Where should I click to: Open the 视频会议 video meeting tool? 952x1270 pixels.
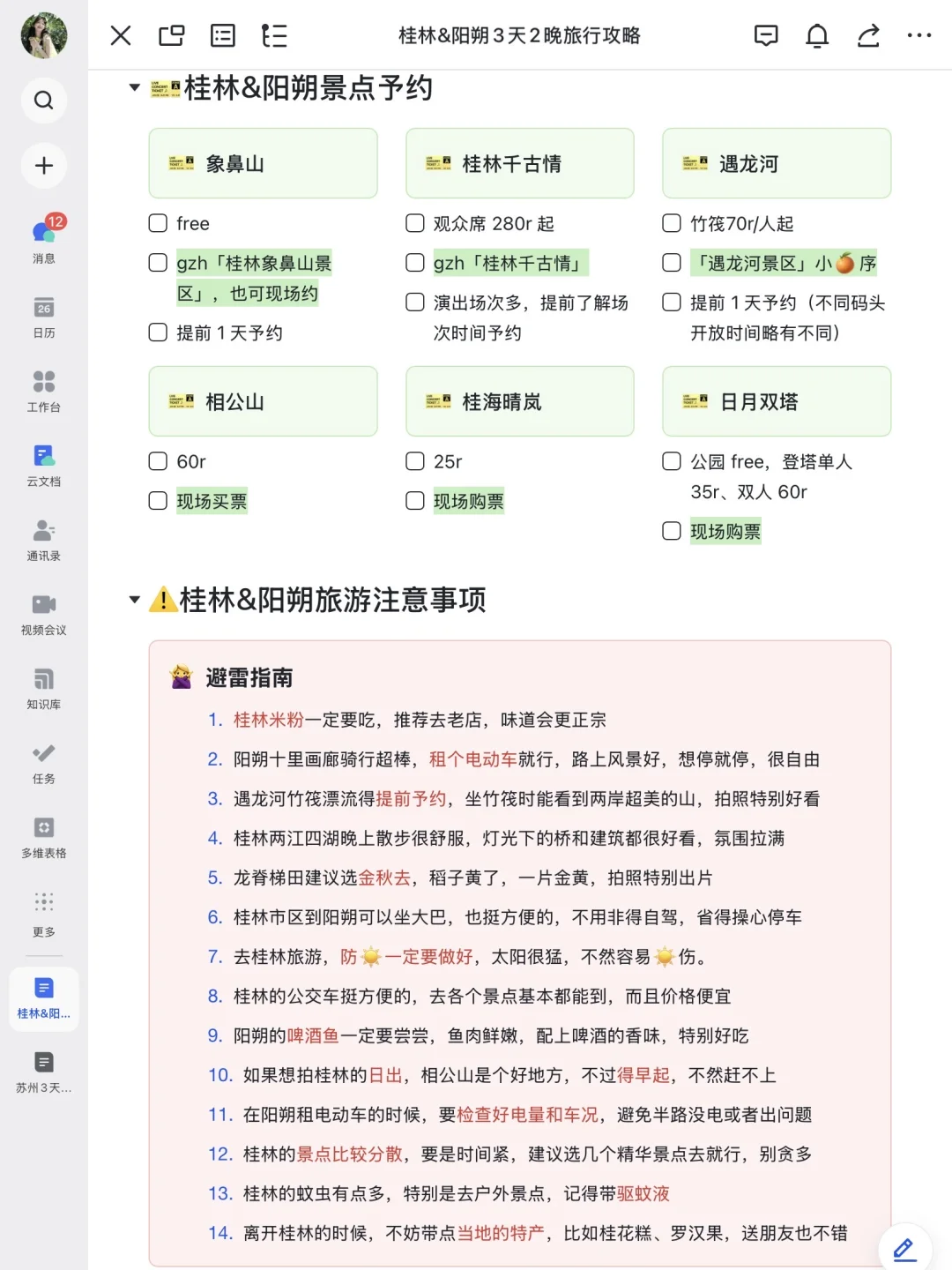(x=43, y=613)
